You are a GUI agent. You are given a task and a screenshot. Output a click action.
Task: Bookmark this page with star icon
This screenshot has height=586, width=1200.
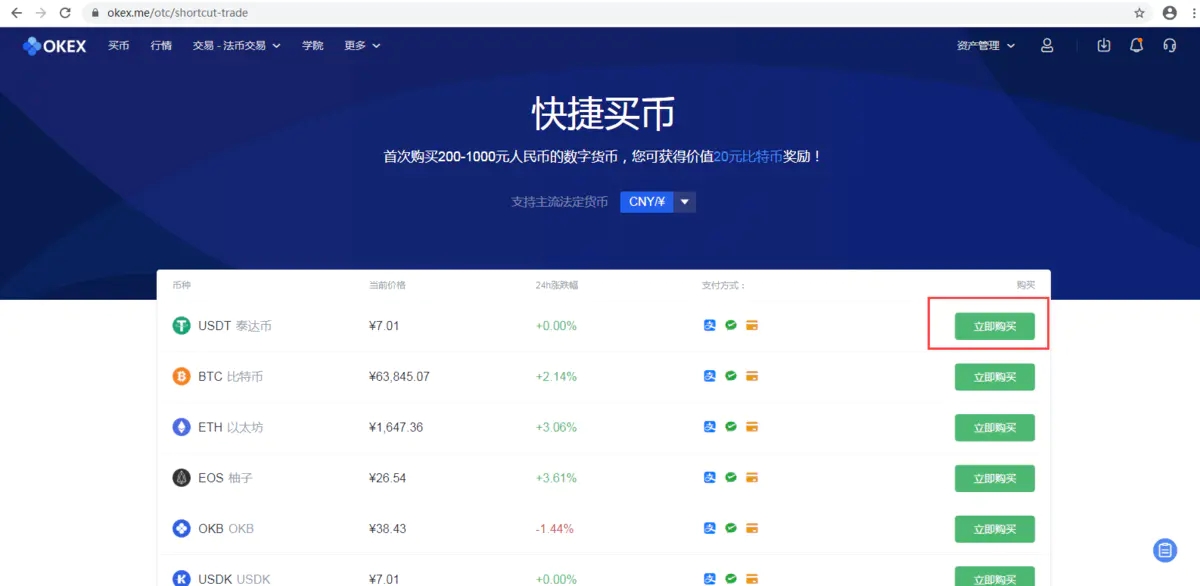click(x=1139, y=13)
